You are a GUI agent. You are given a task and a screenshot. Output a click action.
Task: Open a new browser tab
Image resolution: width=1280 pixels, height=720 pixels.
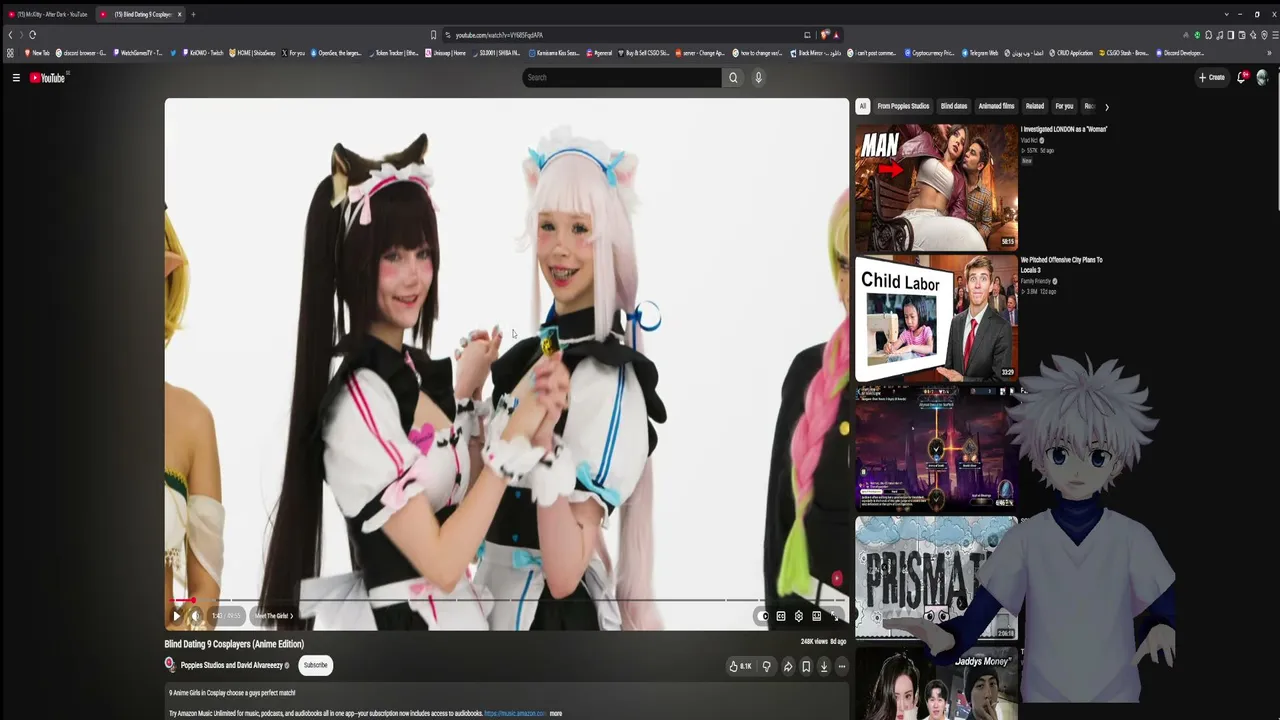[x=193, y=14]
